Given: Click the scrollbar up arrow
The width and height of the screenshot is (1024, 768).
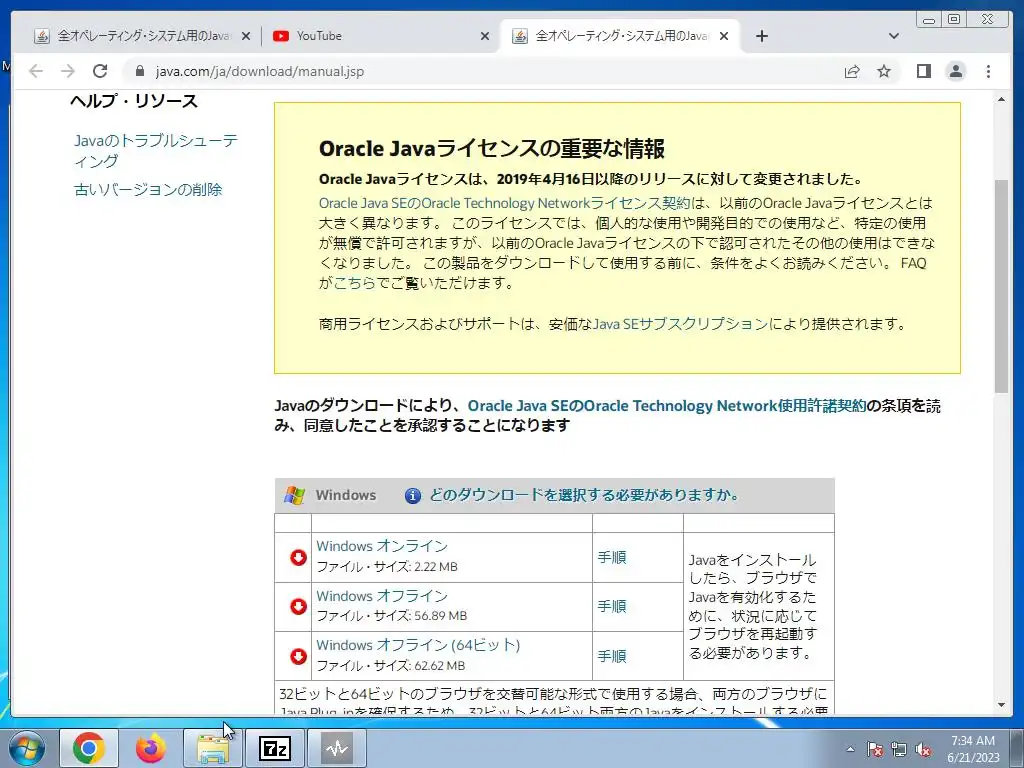Looking at the screenshot, I should (x=1001, y=99).
